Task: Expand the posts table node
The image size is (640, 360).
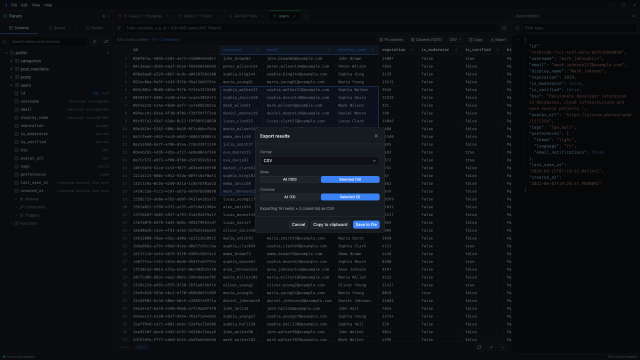Action: coord(11,77)
